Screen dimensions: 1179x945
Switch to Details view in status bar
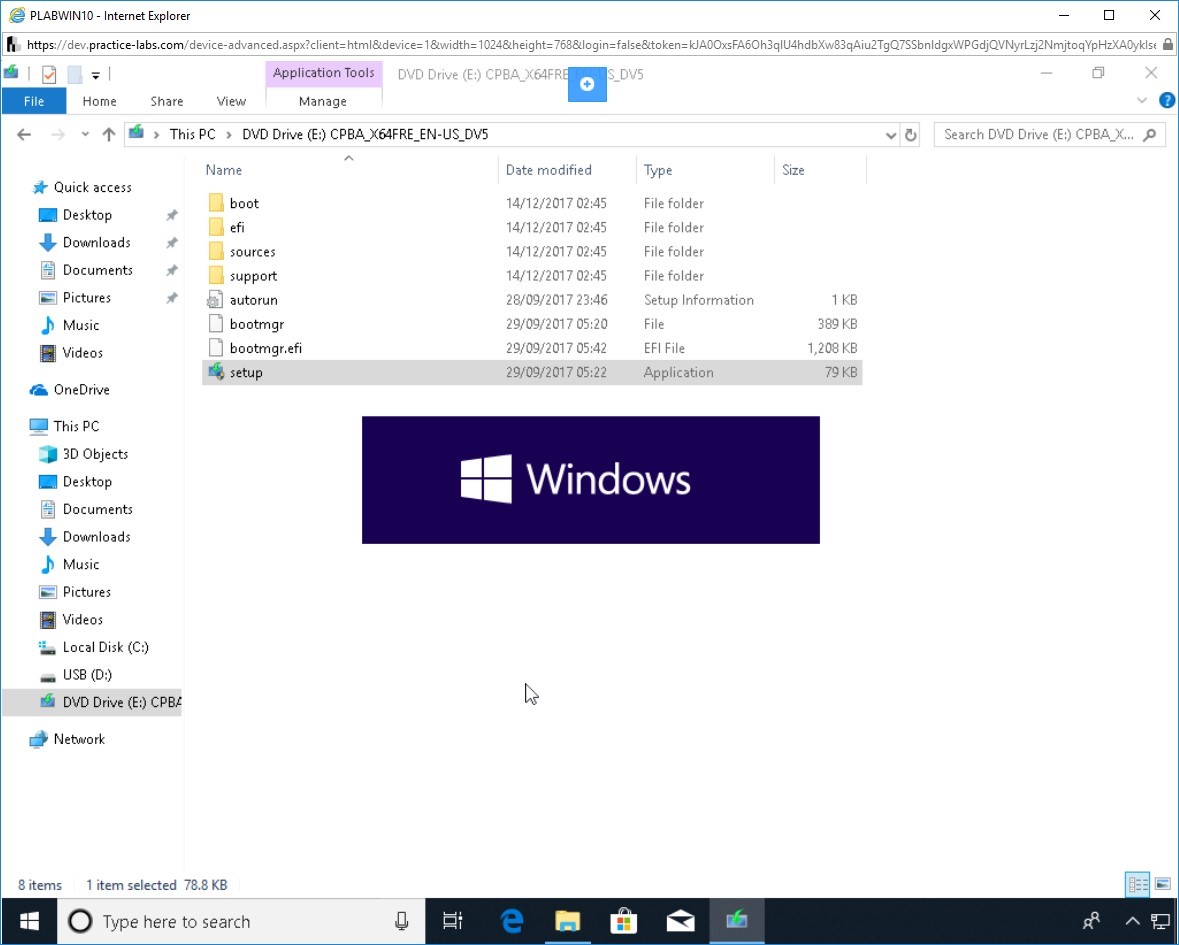[x=1138, y=884]
